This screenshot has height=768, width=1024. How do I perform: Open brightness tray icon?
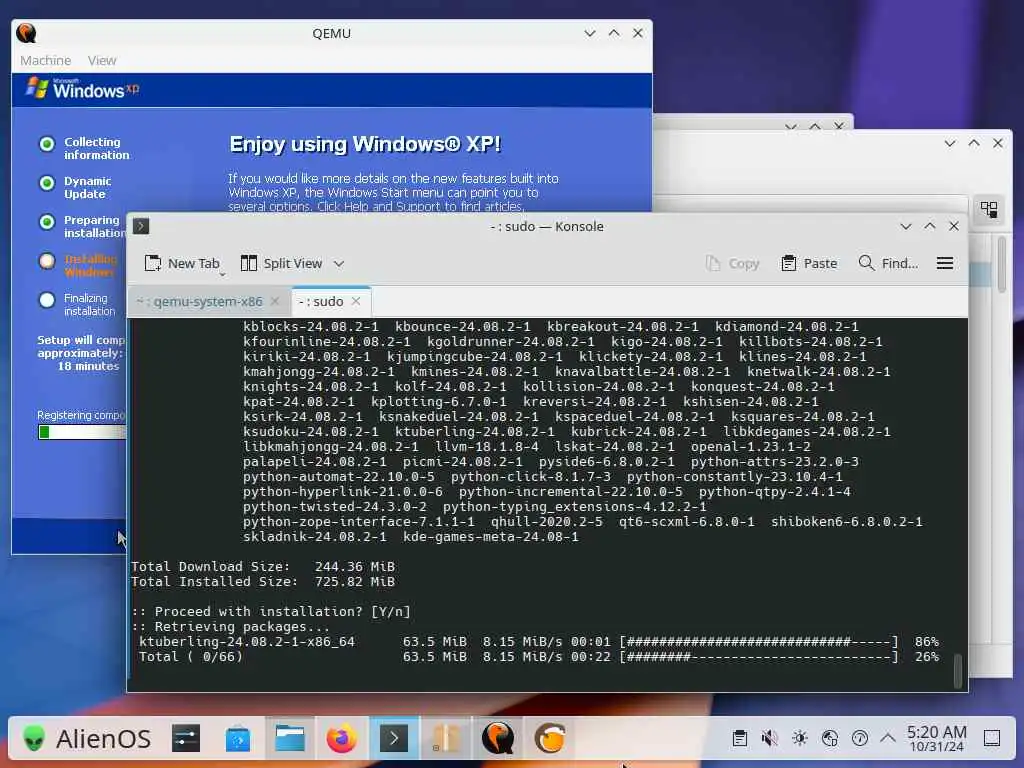pyautogui.click(x=800, y=739)
